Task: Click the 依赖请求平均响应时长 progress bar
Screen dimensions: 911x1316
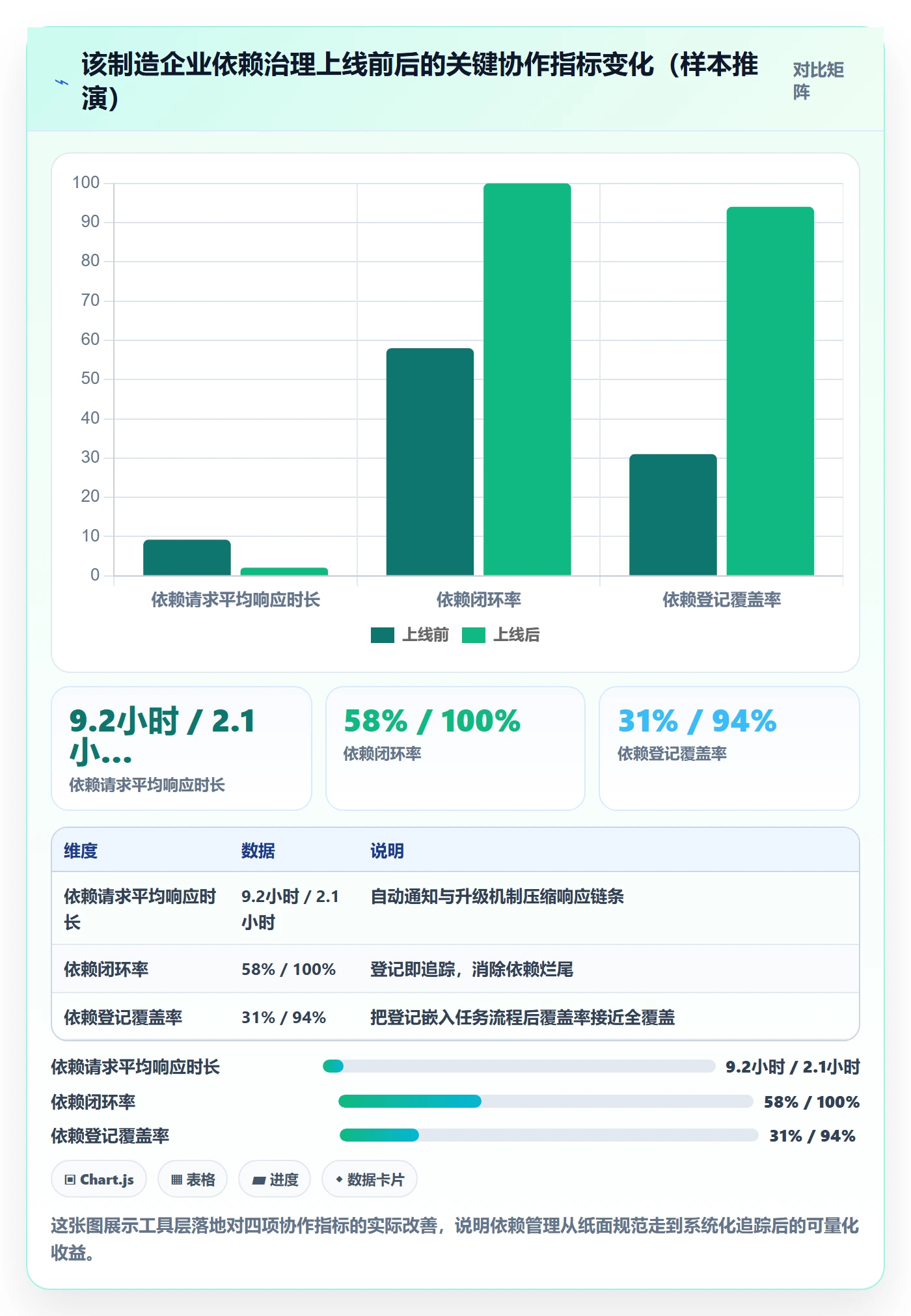Action: (x=519, y=1066)
